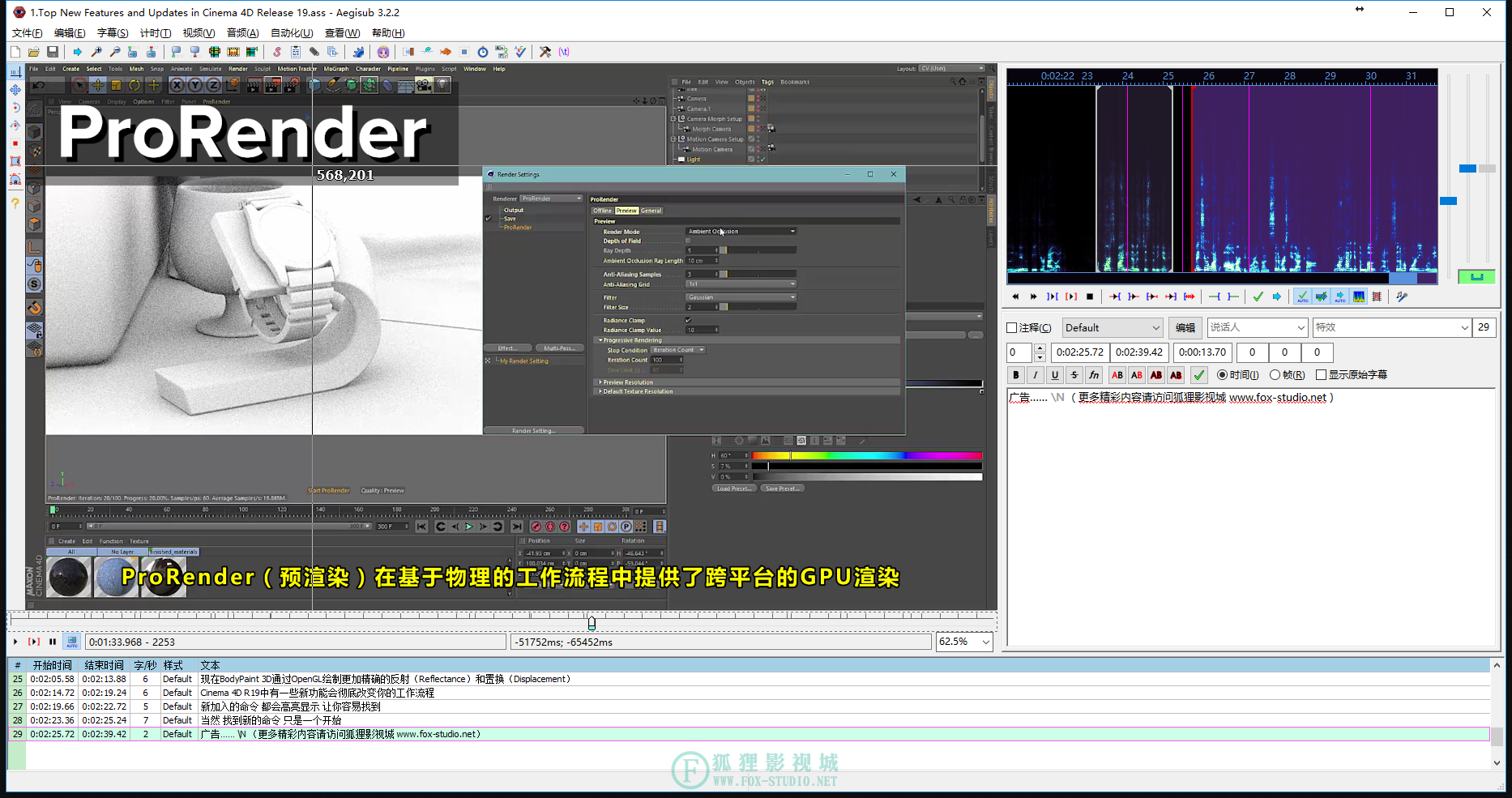The height and width of the screenshot is (798, 1512).
Task: Toggle spectrum analyzer mode icon
Action: point(1359,297)
